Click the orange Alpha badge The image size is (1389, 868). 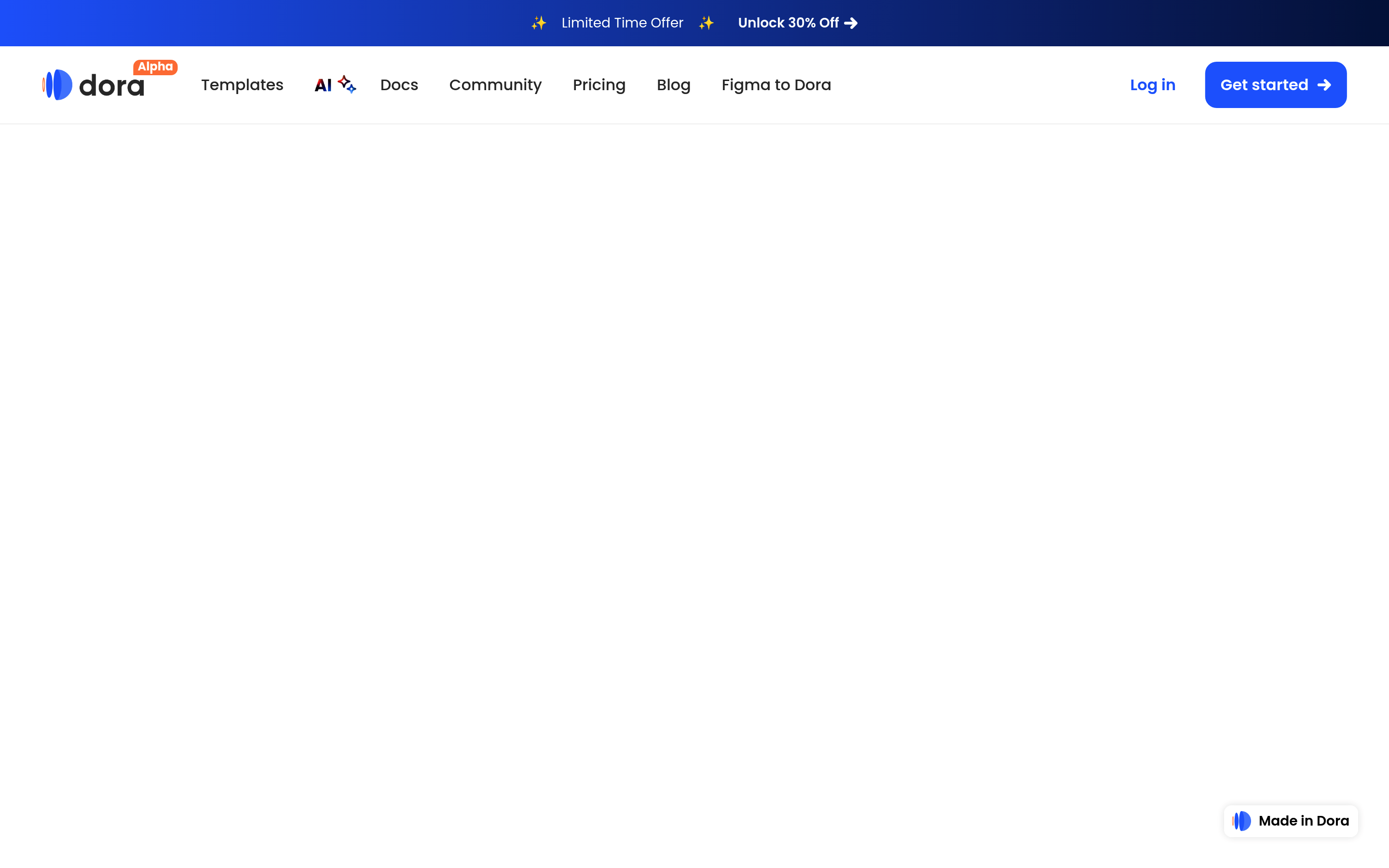pos(155,67)
